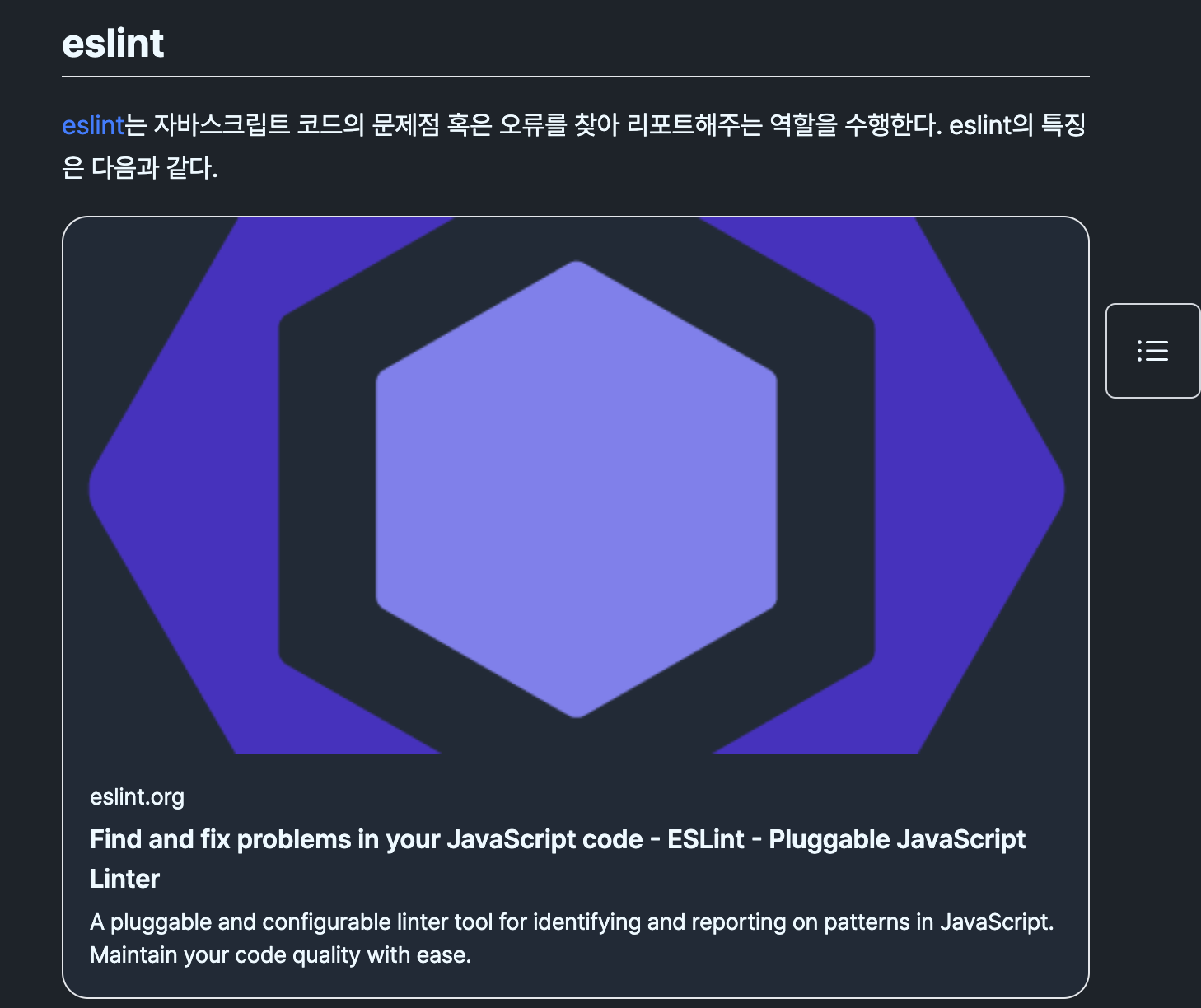This screenshot has height=1008, width=1201.
Task: Follow the blue eslint hyperlink in the paragraph
Action: pyautogui.click(x=92, y=125)
